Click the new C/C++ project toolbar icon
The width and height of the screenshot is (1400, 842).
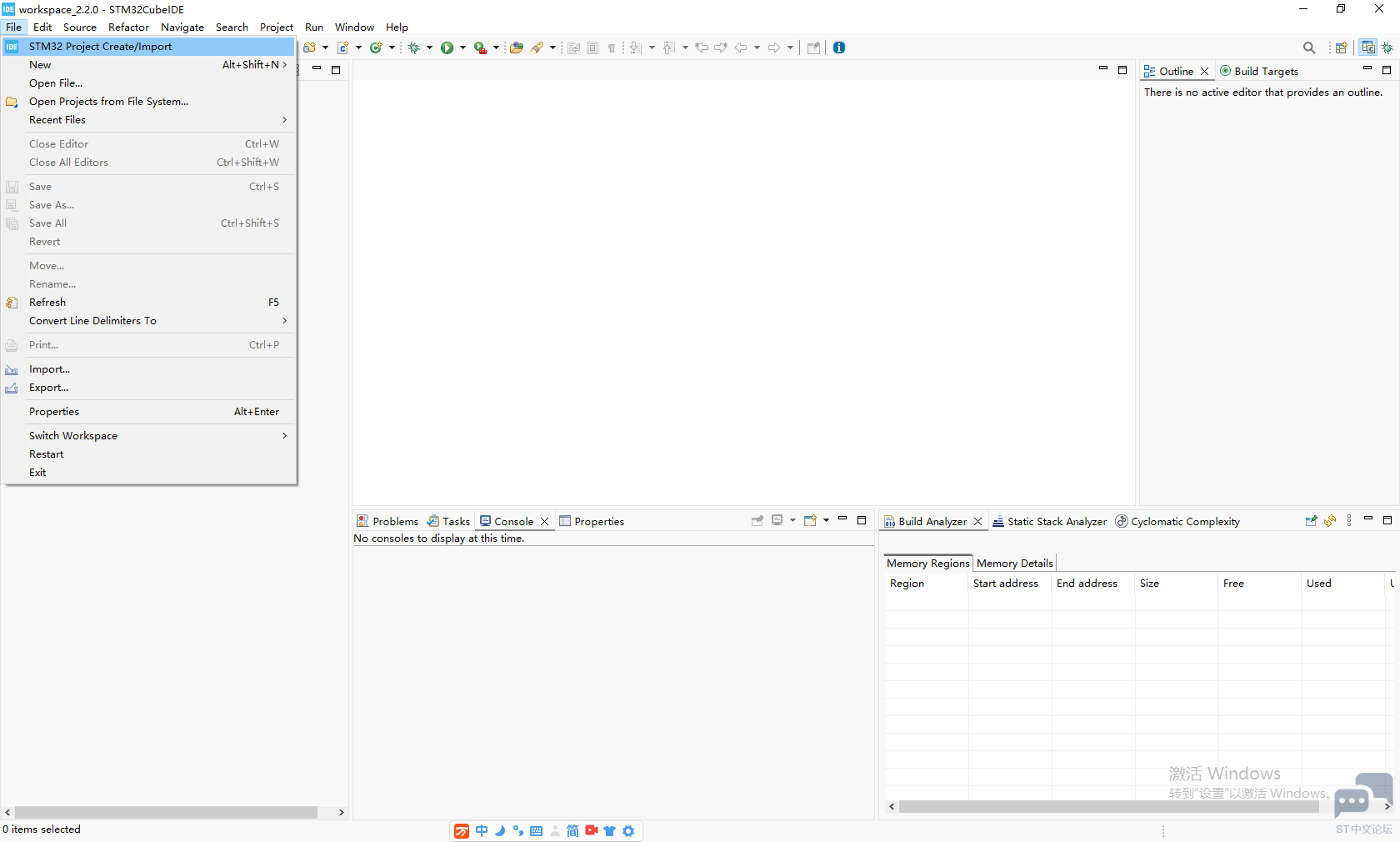[x=309, y=48]
